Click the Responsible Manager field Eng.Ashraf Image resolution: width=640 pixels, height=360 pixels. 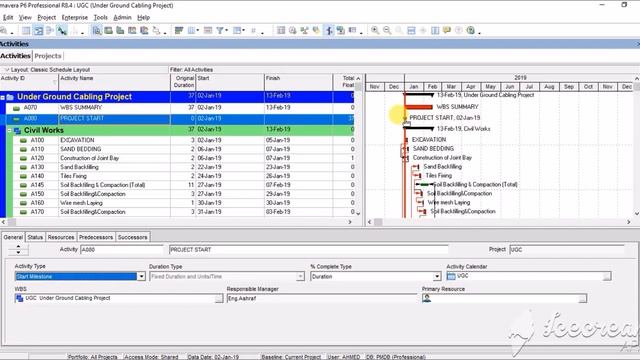click(x=322, y=298)
